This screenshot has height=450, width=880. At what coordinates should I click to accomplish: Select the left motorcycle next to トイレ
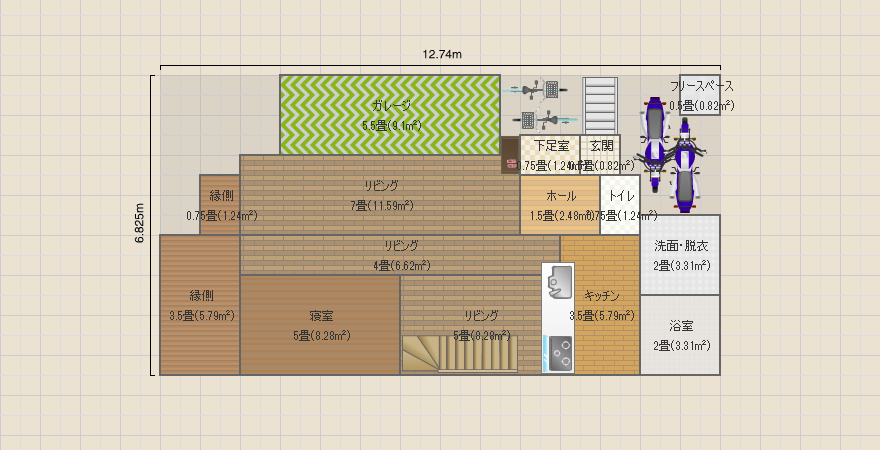click(x=654, y=144)
